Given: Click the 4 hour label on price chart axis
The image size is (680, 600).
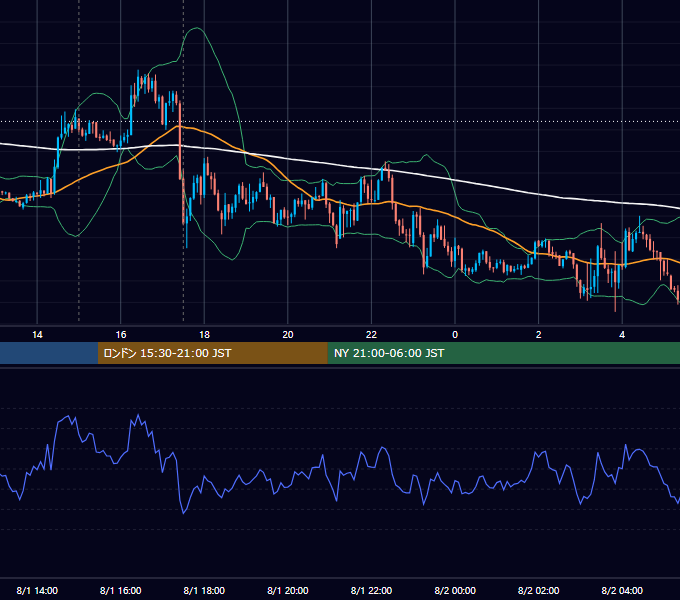Looking at the screenshot, I should pos(622,335).
